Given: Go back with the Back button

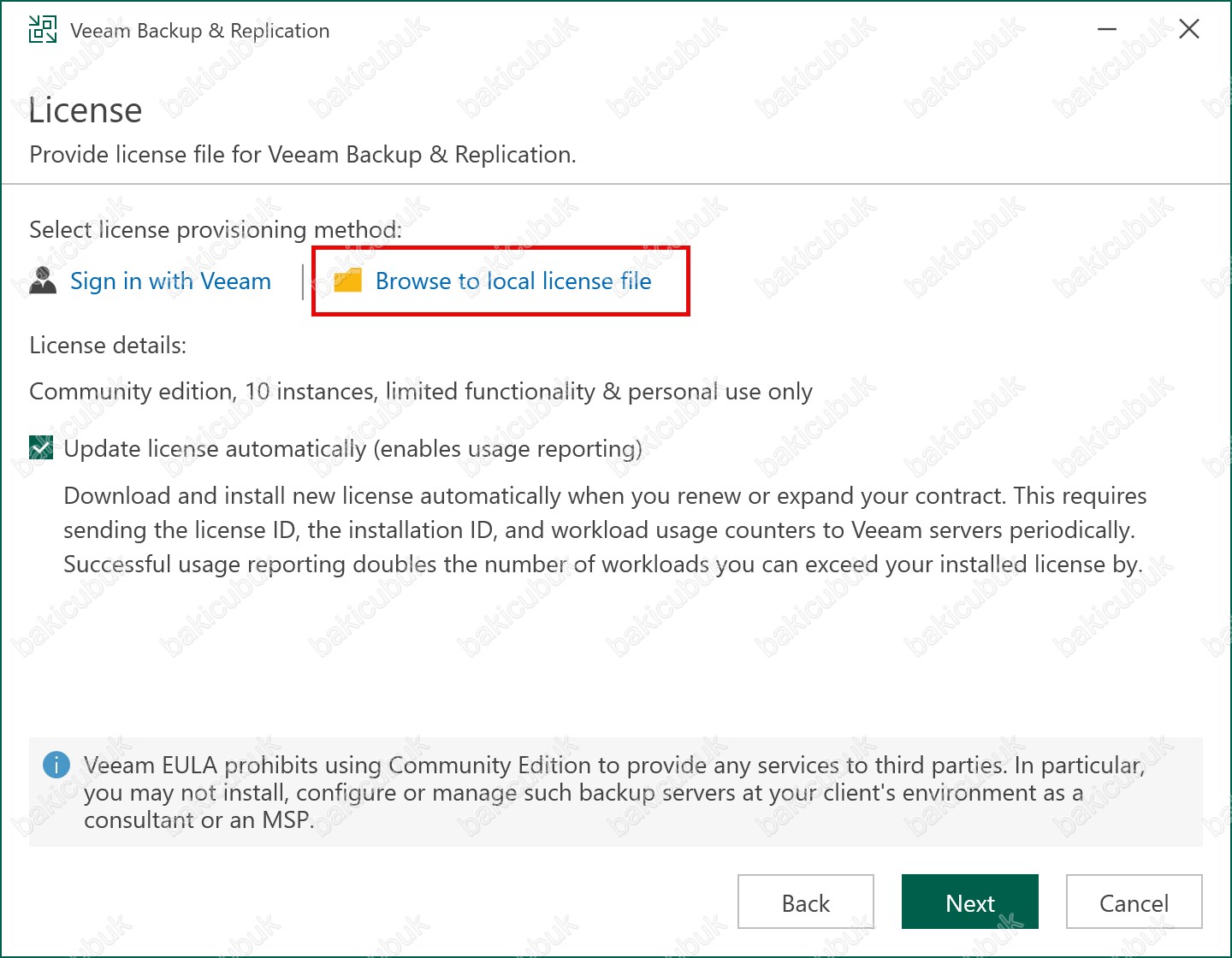Looking at the screenshot, I should coord(806,902).
